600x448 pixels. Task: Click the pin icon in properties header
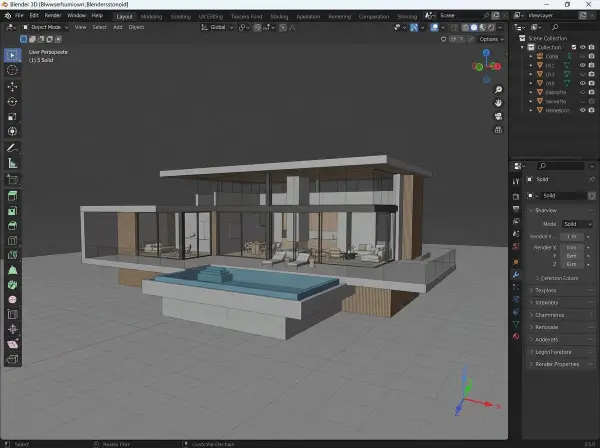[592, 179]
